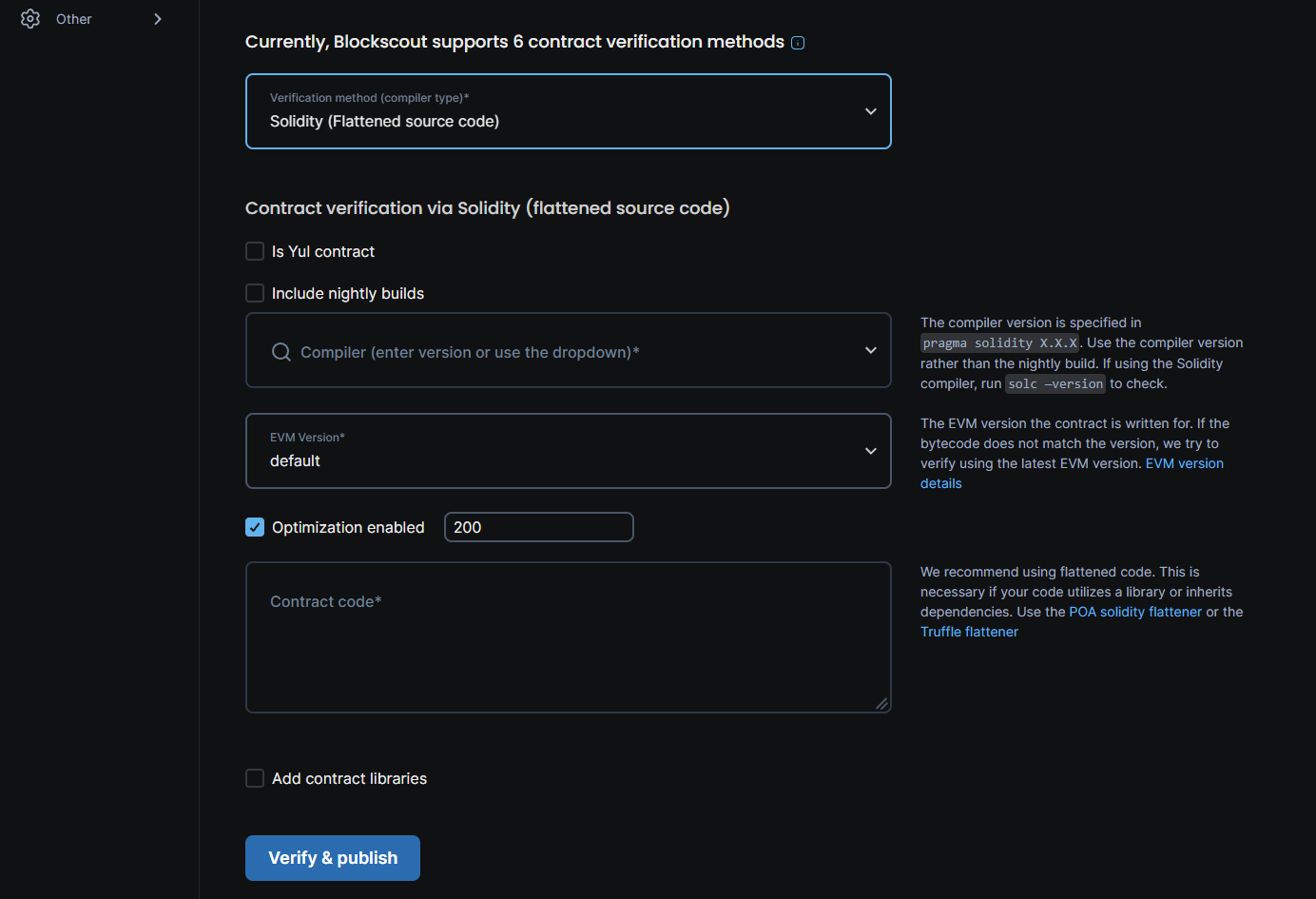This screenshot has height=899, width=1316.
Task: Click the compiler search magnifier icon
Action: pyautogui.click(x=281, y=352)
